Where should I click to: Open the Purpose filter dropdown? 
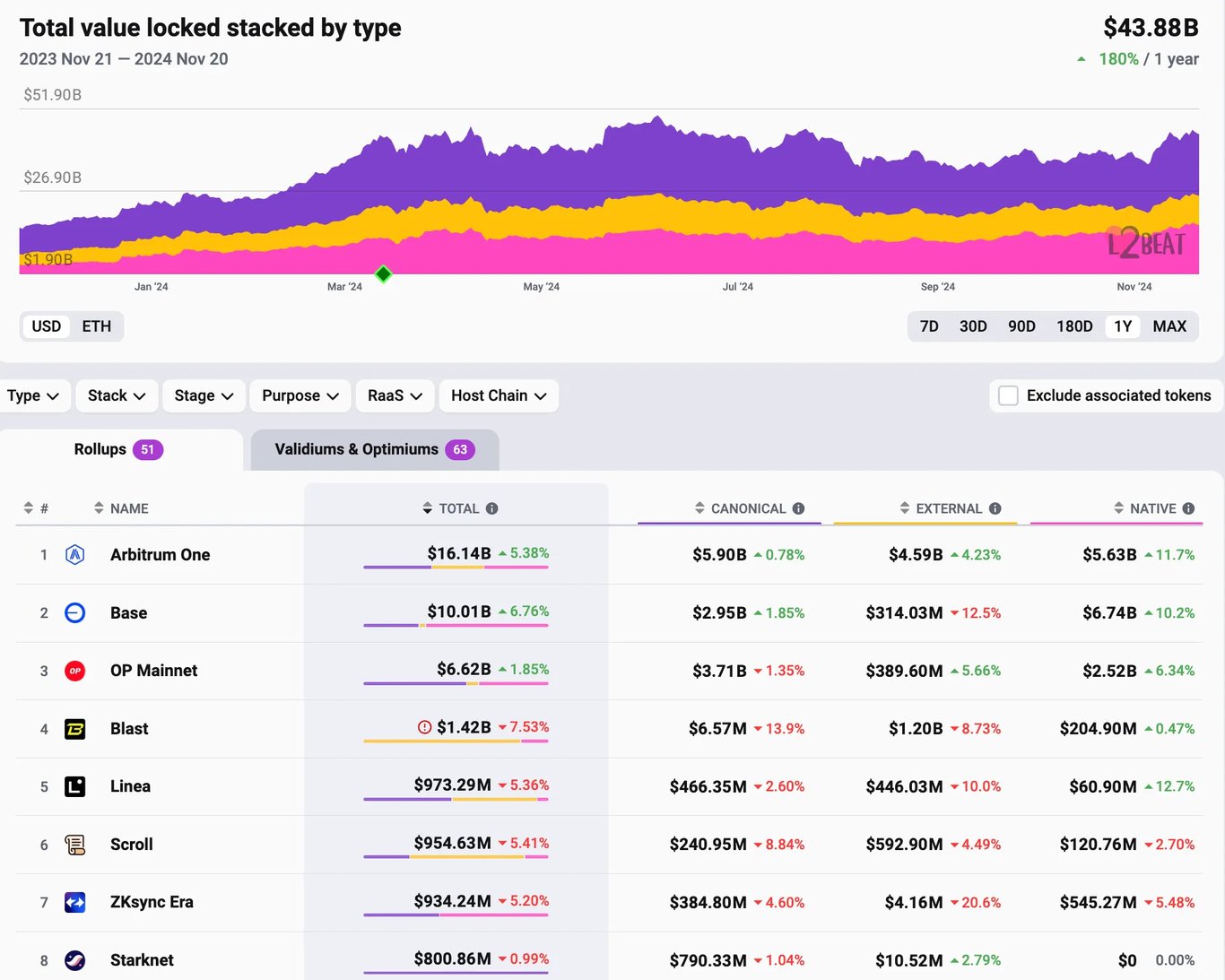[300, 395]
